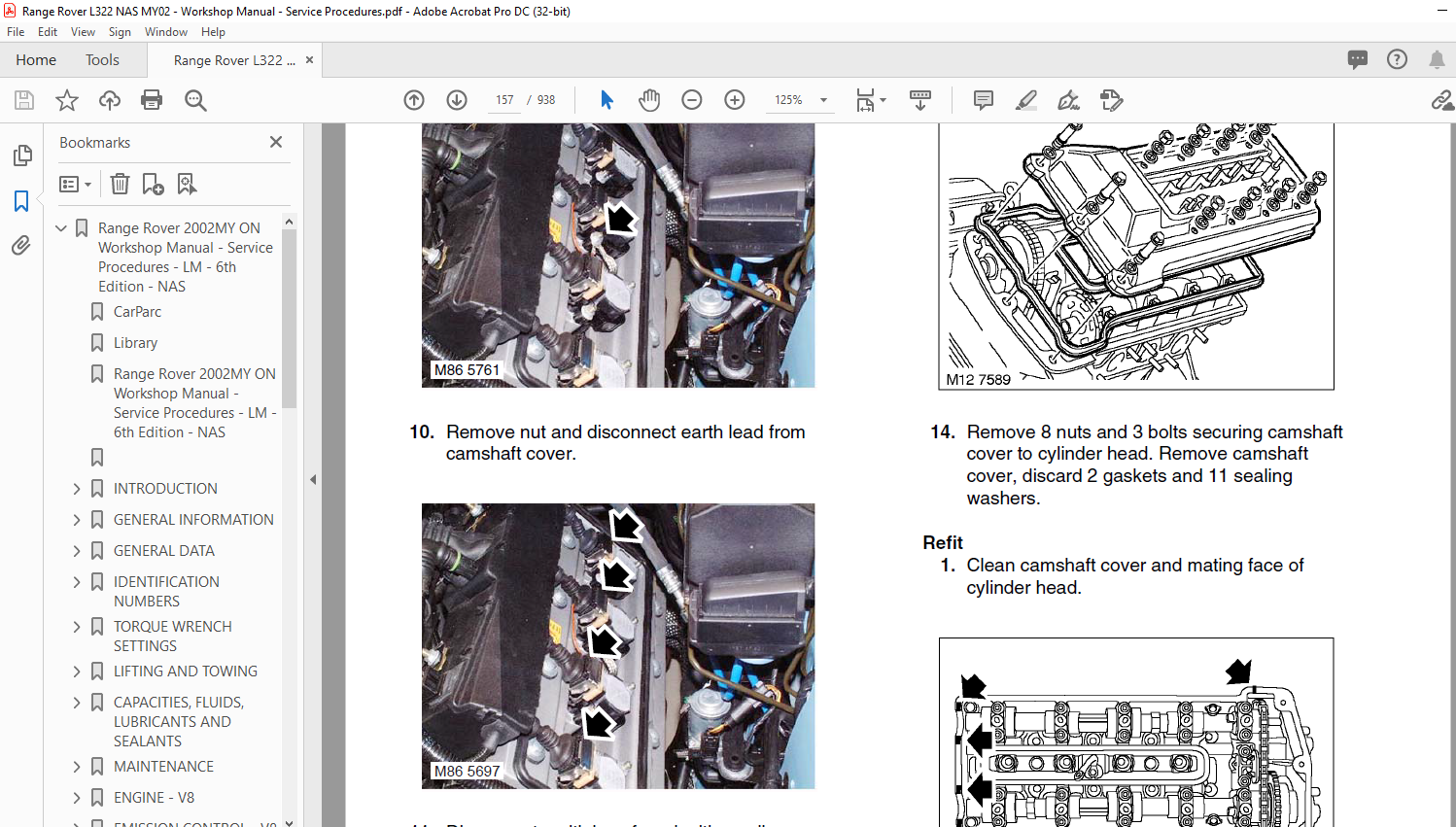Viewport: 1456px width, 827px height.
Task: Open the Sign menu
Action: pyautogui.click(x=120, y=32)
